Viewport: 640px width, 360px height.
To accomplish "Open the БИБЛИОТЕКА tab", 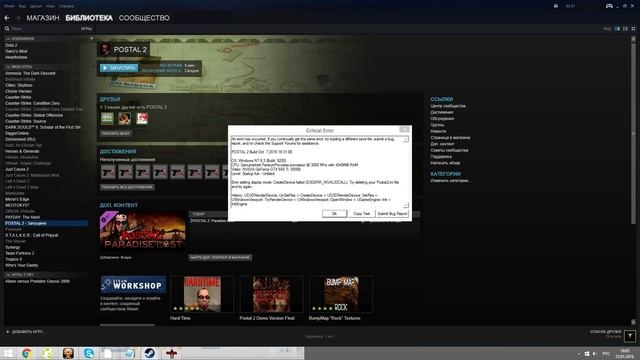I will 89,18.
